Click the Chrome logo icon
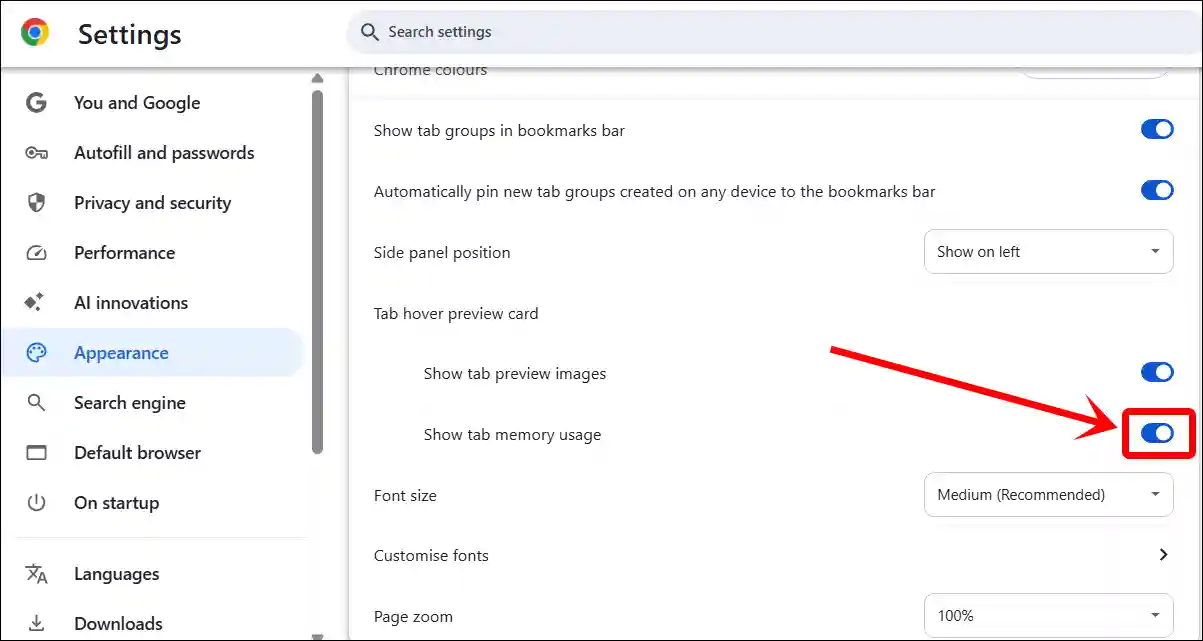 tap(35, 33)
